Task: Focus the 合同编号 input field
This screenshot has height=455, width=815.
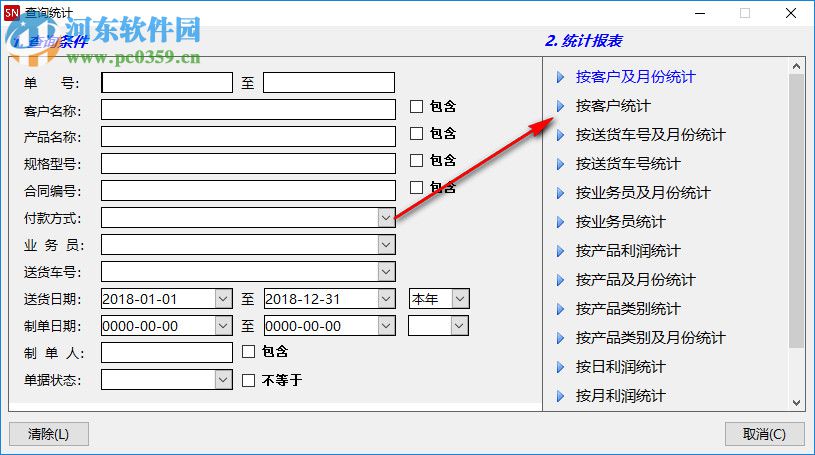Action: (248, 191)
